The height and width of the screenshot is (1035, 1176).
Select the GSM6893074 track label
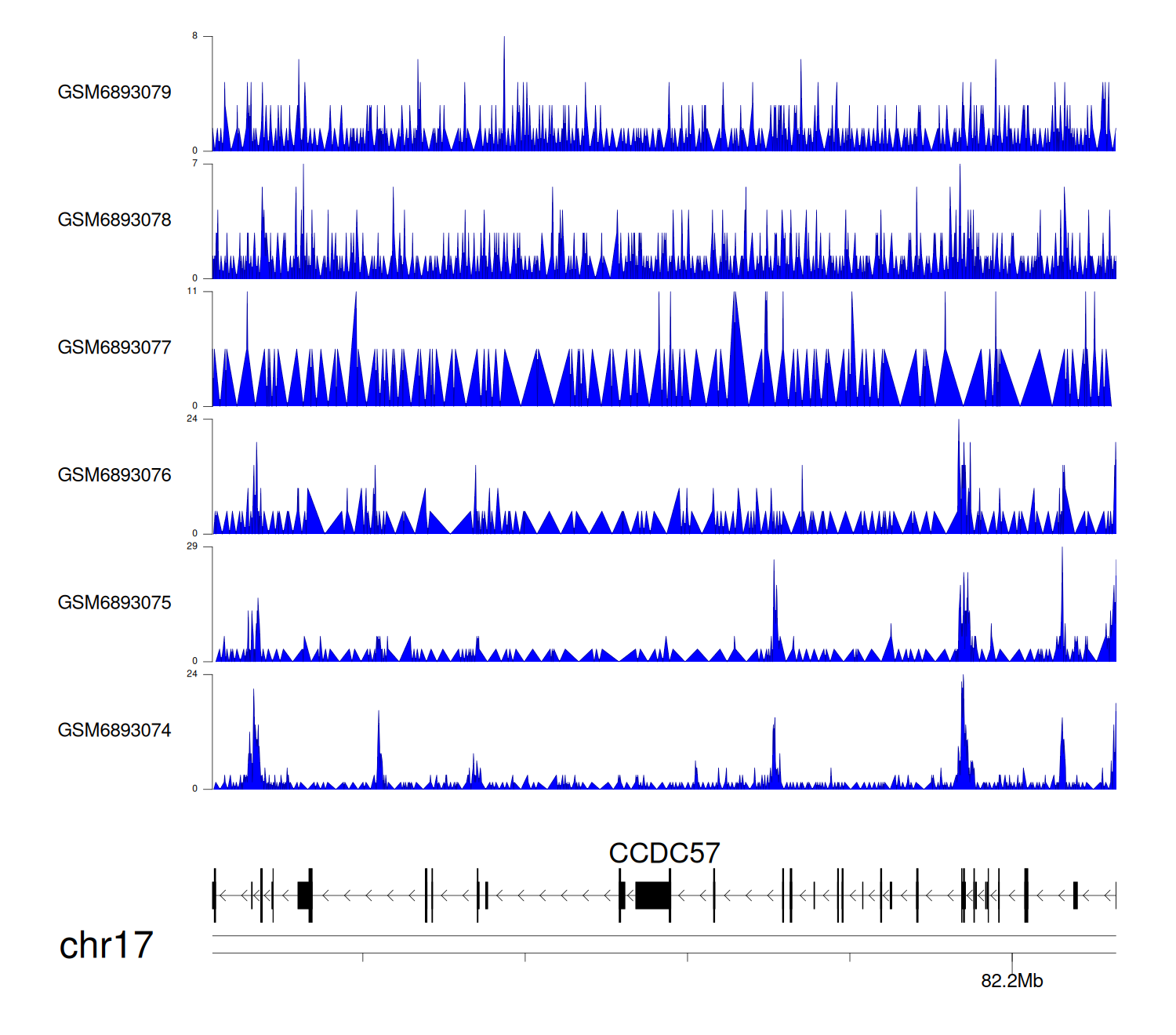point(114,731)
